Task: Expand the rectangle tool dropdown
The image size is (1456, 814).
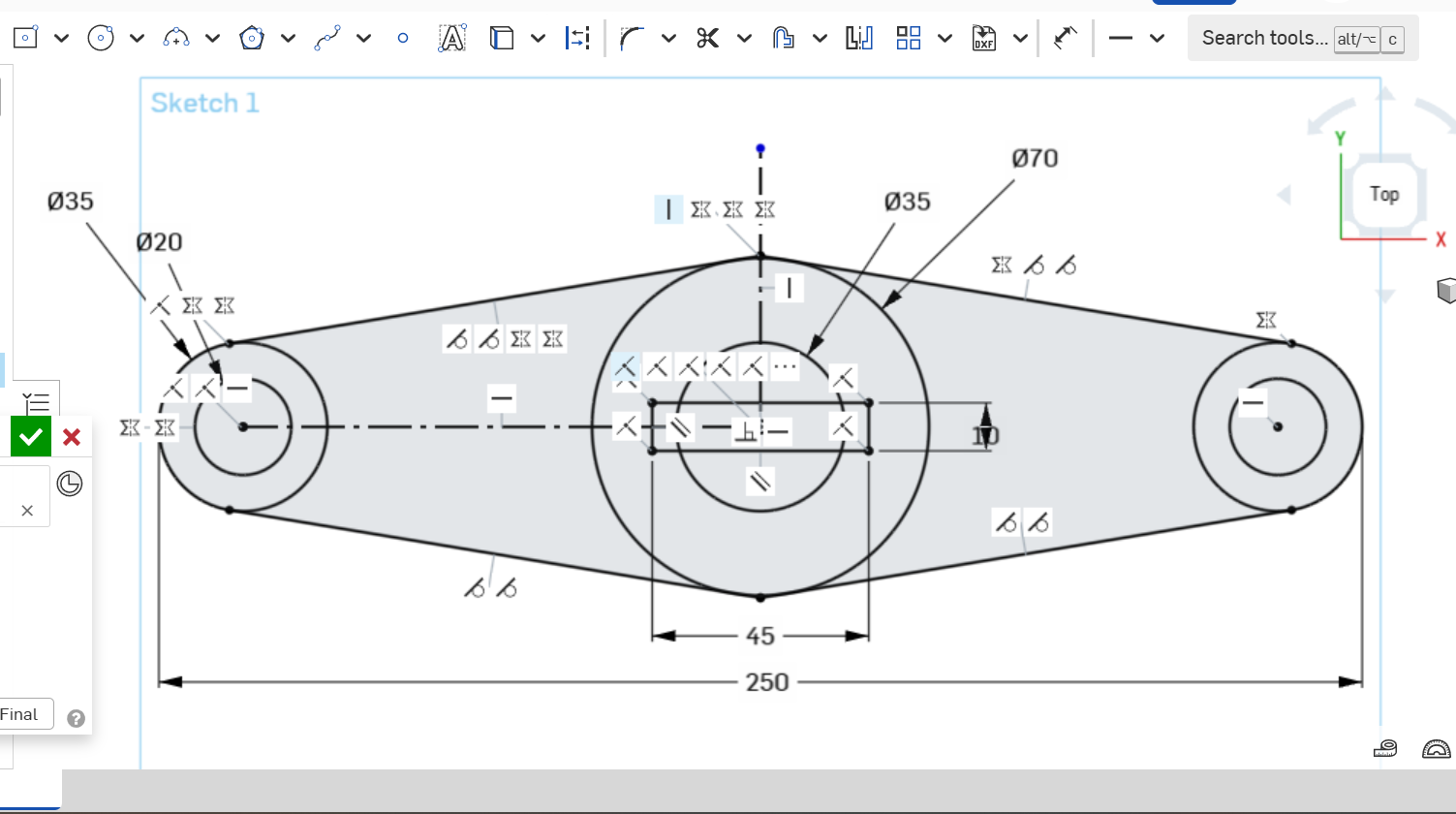Action: tap(62, 39)
